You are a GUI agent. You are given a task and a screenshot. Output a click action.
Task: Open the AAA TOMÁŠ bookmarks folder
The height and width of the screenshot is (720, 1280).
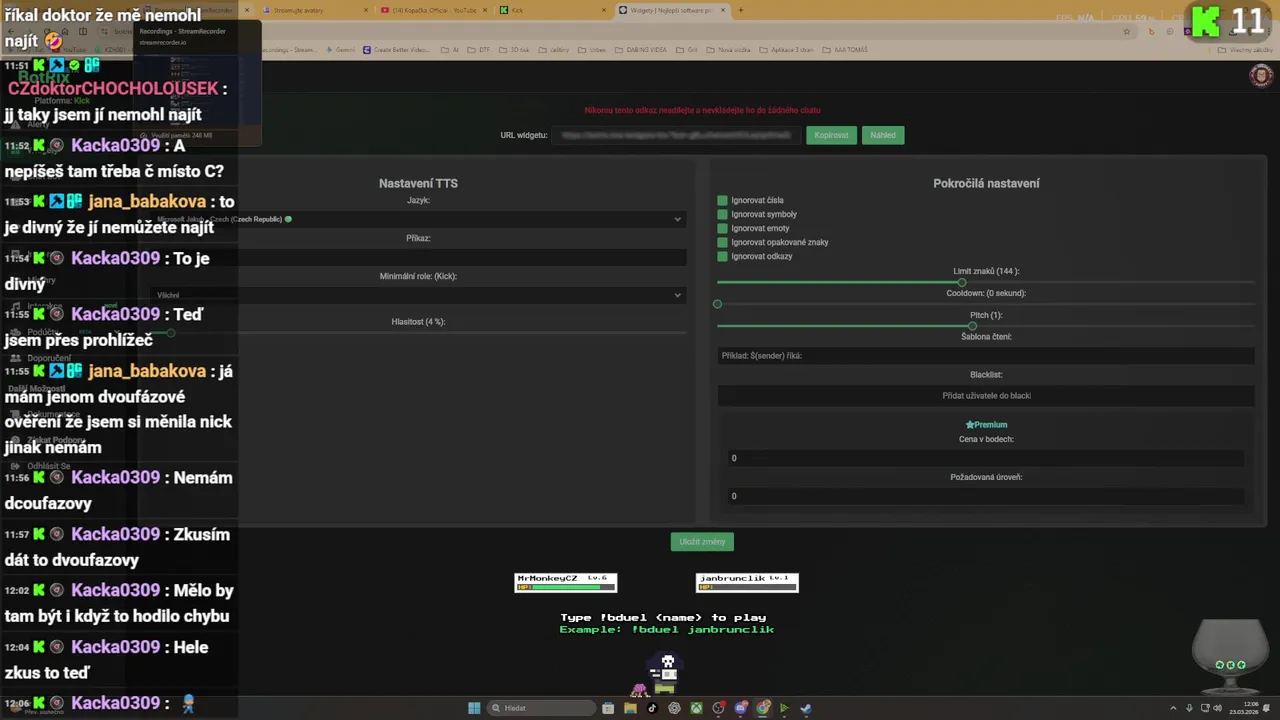[x=847, y=49]
